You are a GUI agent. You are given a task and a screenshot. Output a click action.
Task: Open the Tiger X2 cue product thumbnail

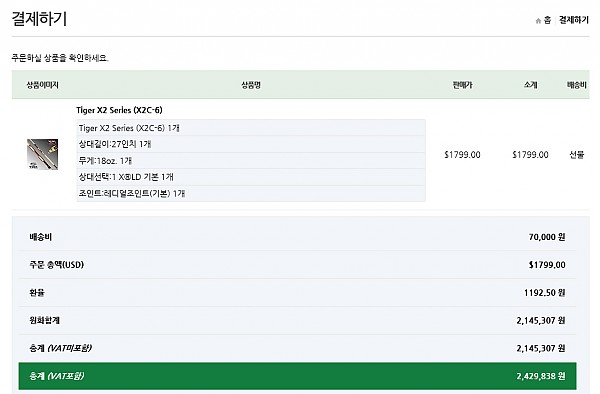click(x=42, y=154)
